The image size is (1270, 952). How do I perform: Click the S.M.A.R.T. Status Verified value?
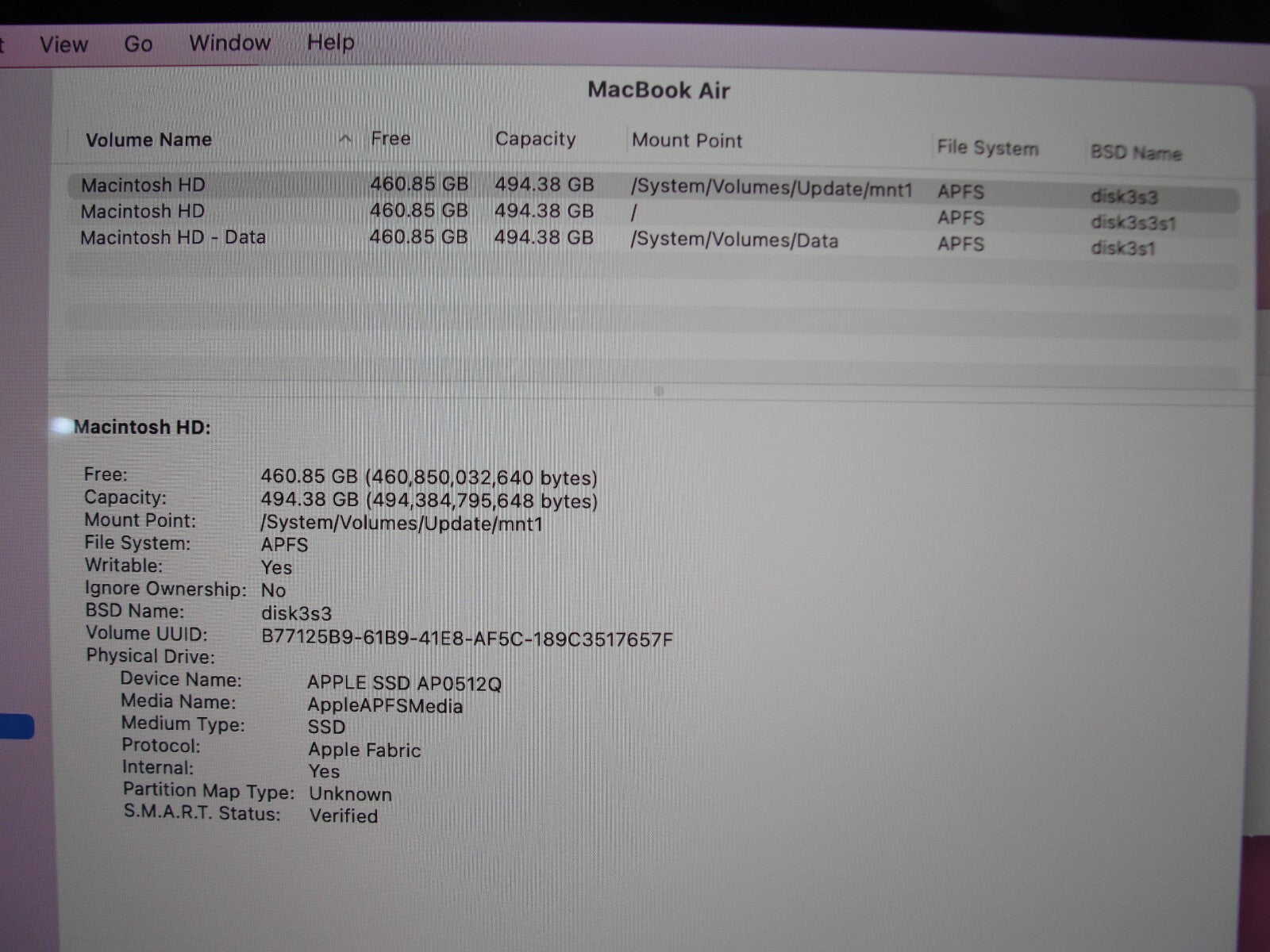click(343, 816)
